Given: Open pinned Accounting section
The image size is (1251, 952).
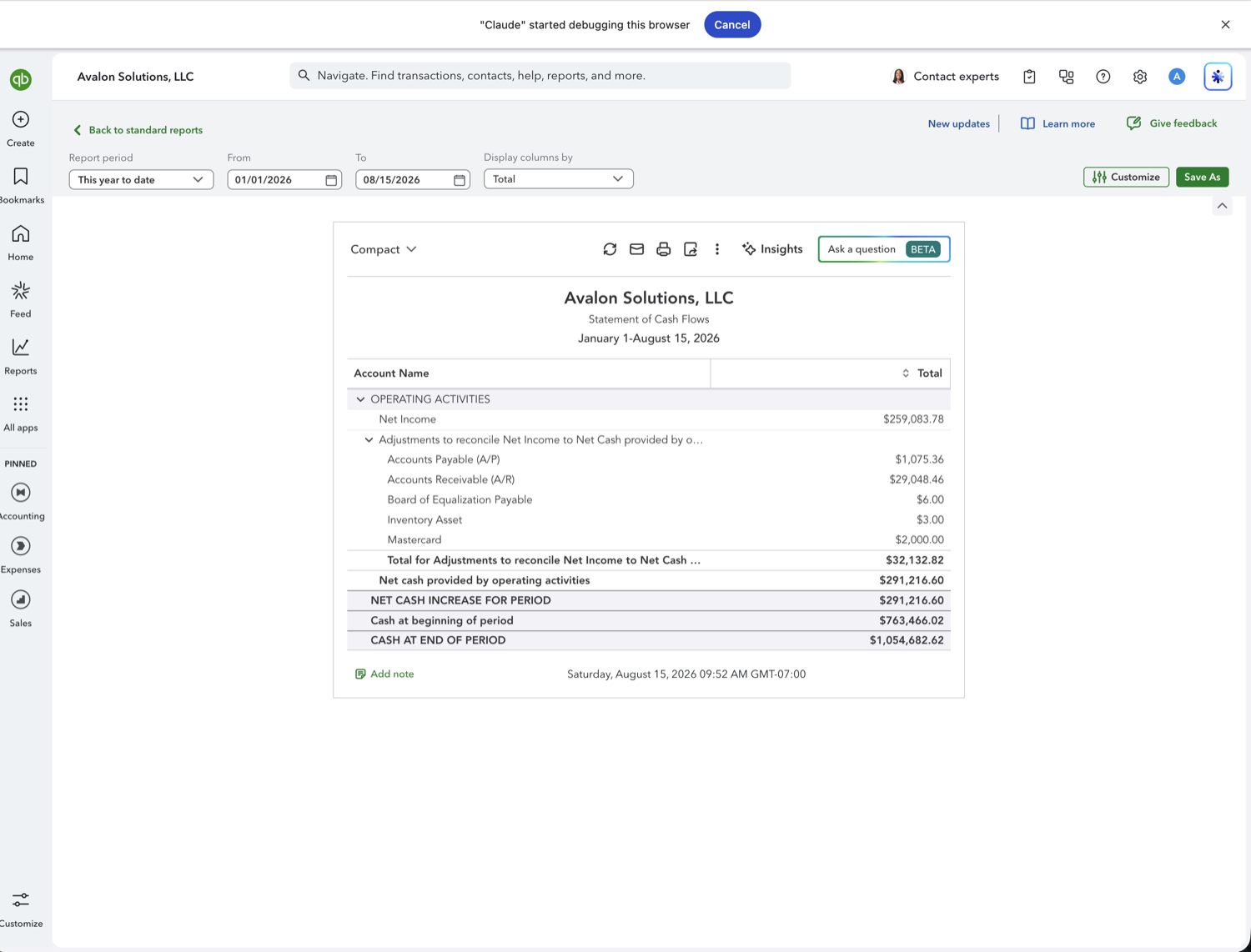Looking at the screenshot, I should (x=21, y=502).
